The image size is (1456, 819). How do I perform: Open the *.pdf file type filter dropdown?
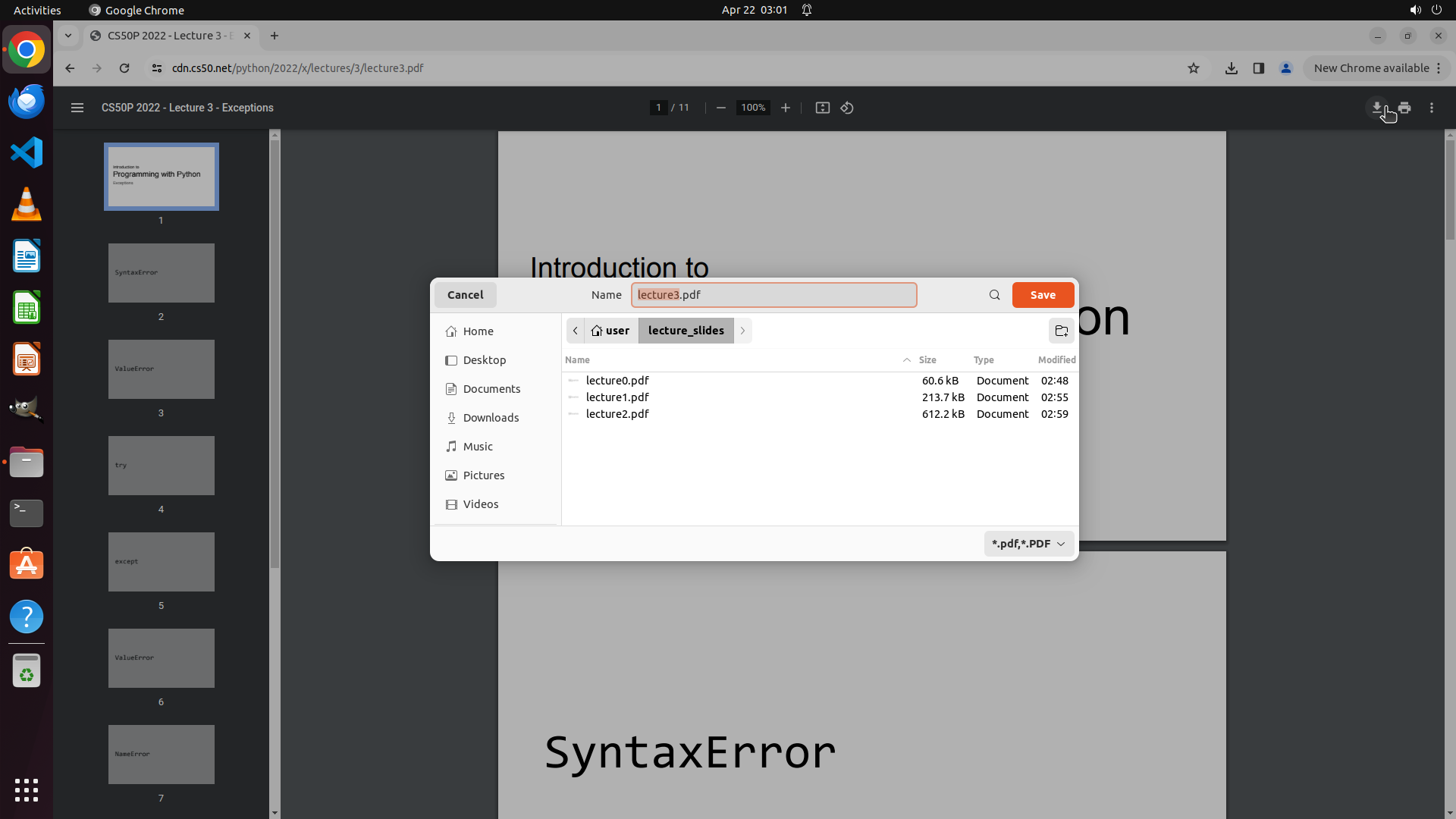tap(1028, 544)
